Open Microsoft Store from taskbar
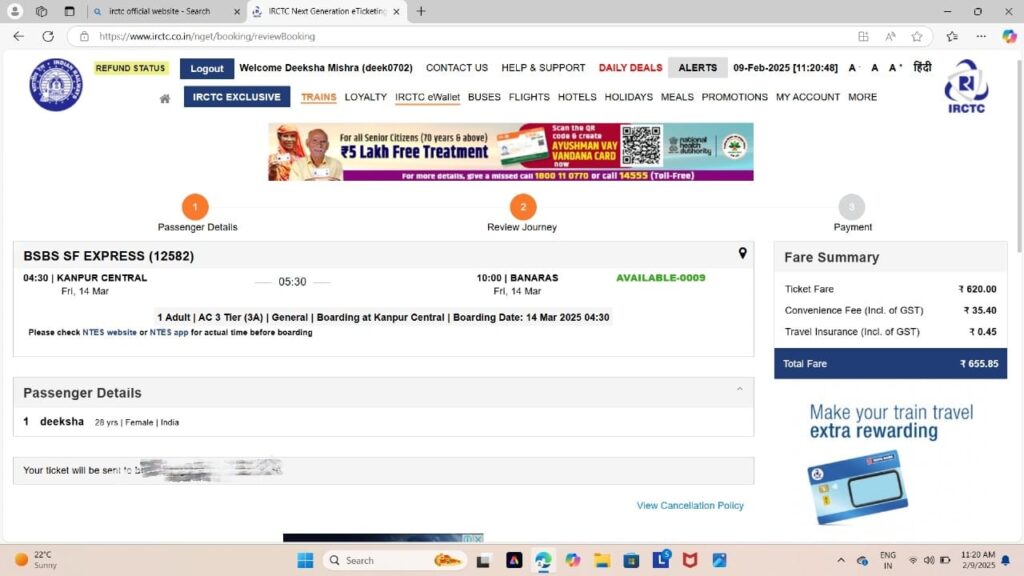Image resolution: width=1024 pixels, height=576 pixels. 631,560
